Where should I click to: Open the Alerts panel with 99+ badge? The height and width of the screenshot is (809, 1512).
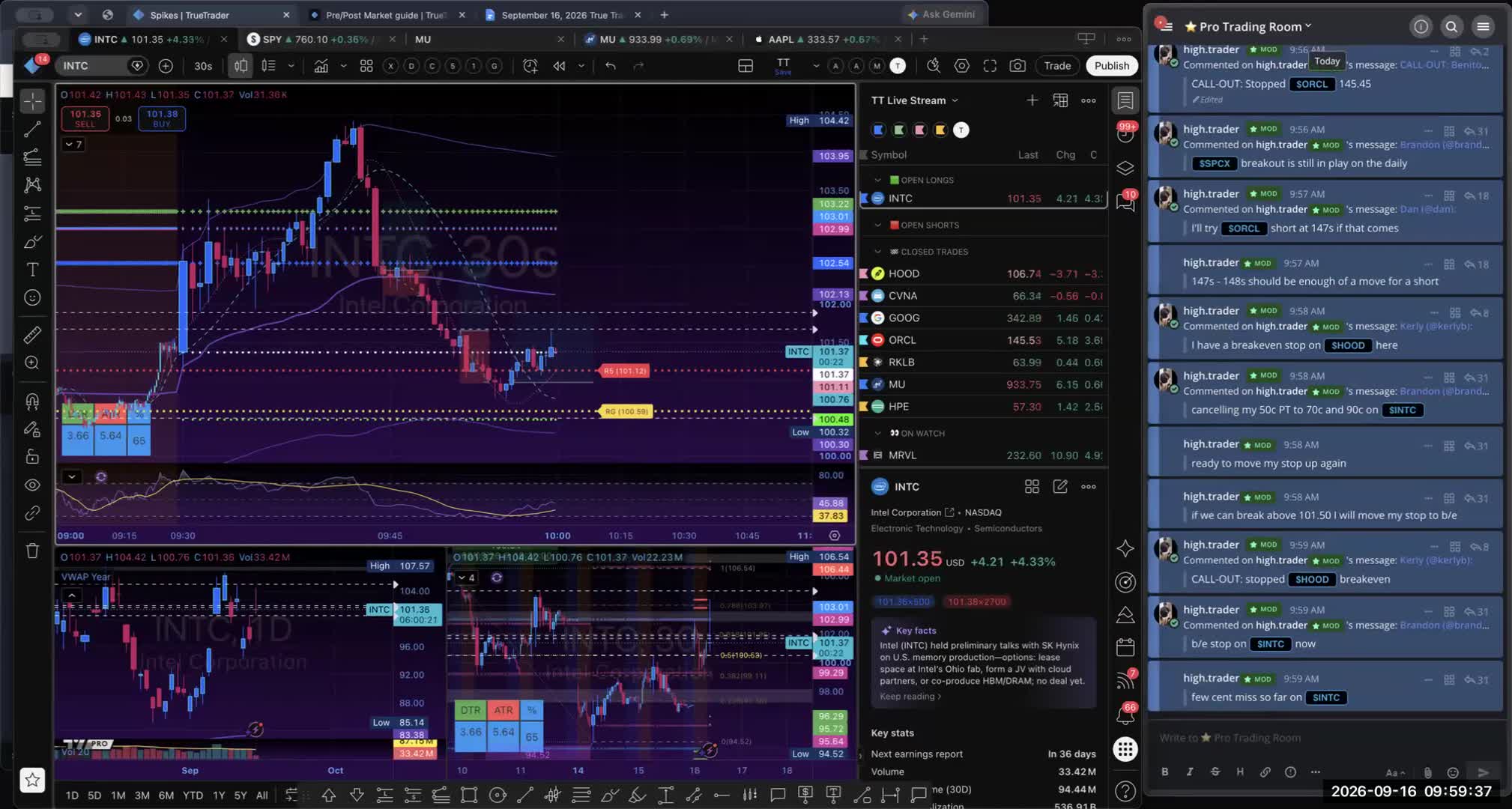coord(1125,133)
